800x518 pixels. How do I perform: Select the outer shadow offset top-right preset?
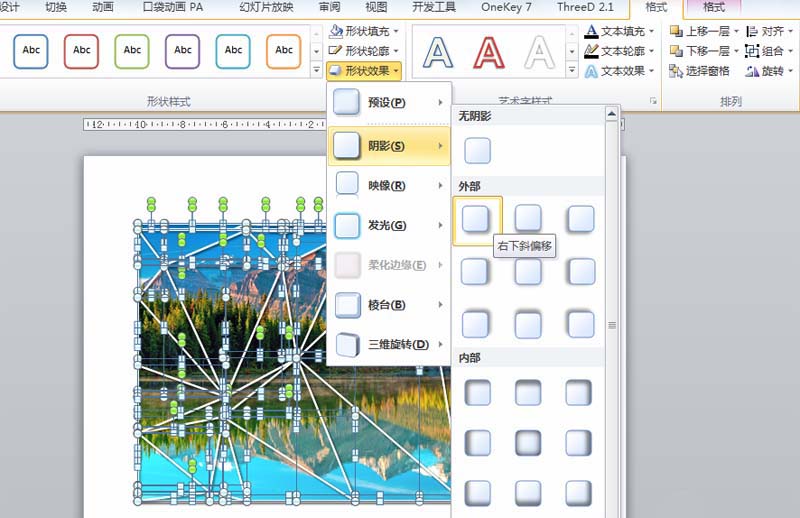click(476, 325)
